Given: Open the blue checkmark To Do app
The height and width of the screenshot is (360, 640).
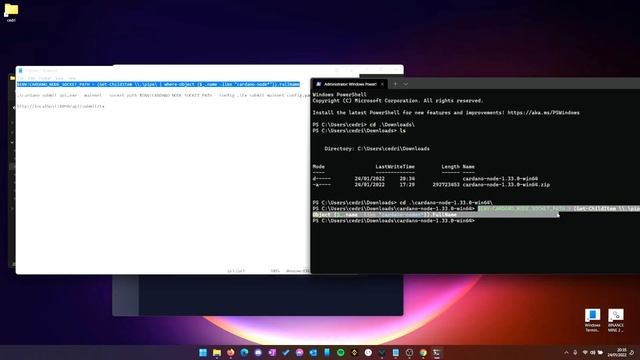Looking at the screenshot, I should click(286, 353).
